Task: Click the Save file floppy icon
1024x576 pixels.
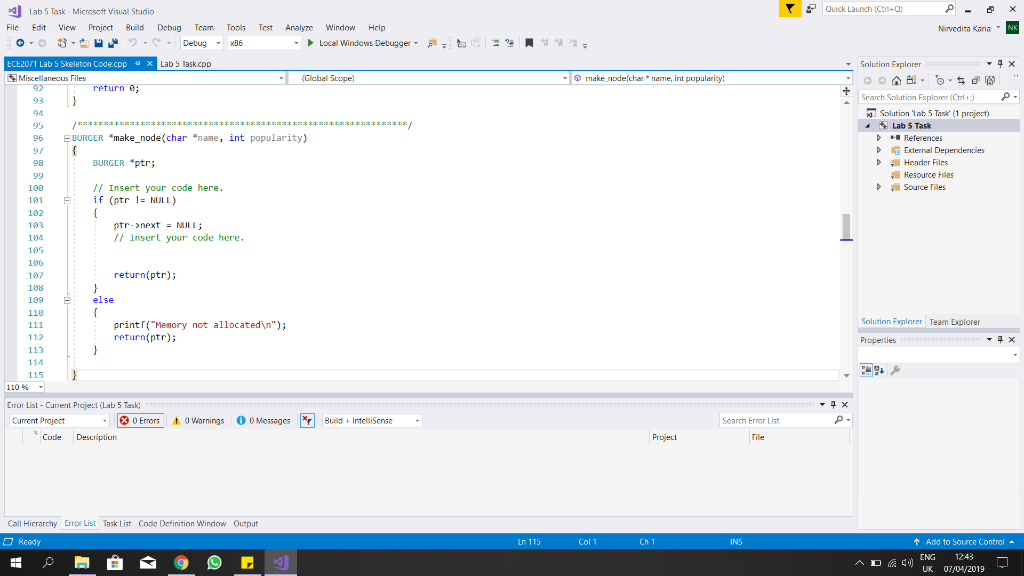Action: pos(99,43)
